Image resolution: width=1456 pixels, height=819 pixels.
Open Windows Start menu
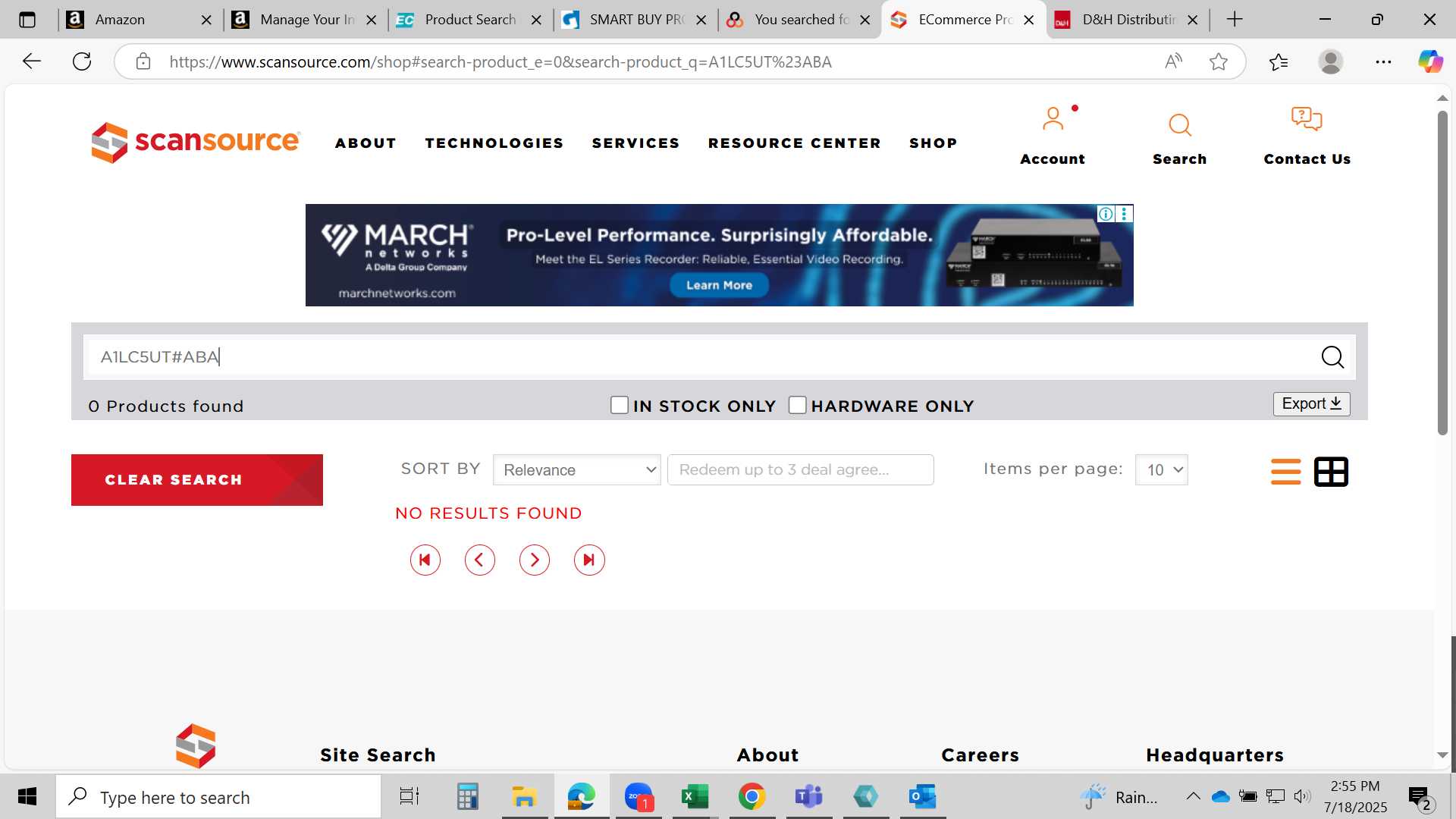27,797
